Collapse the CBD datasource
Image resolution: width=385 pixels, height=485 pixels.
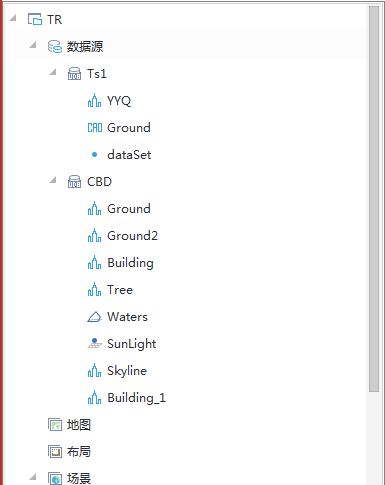pyautogui.click(x=53, y=180)
